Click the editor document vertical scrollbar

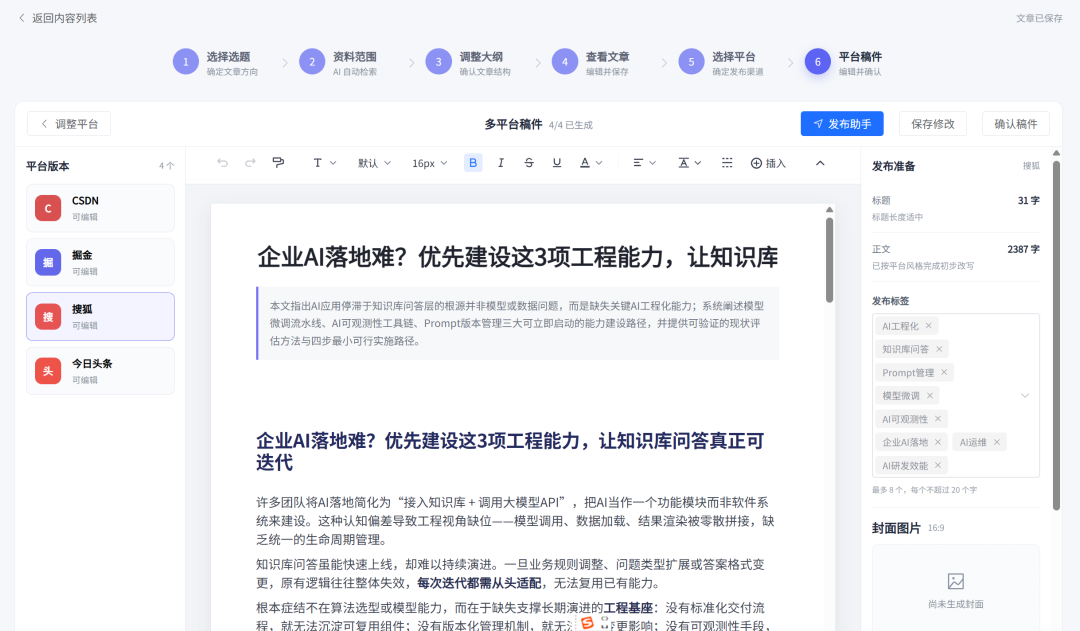point(829,260)
